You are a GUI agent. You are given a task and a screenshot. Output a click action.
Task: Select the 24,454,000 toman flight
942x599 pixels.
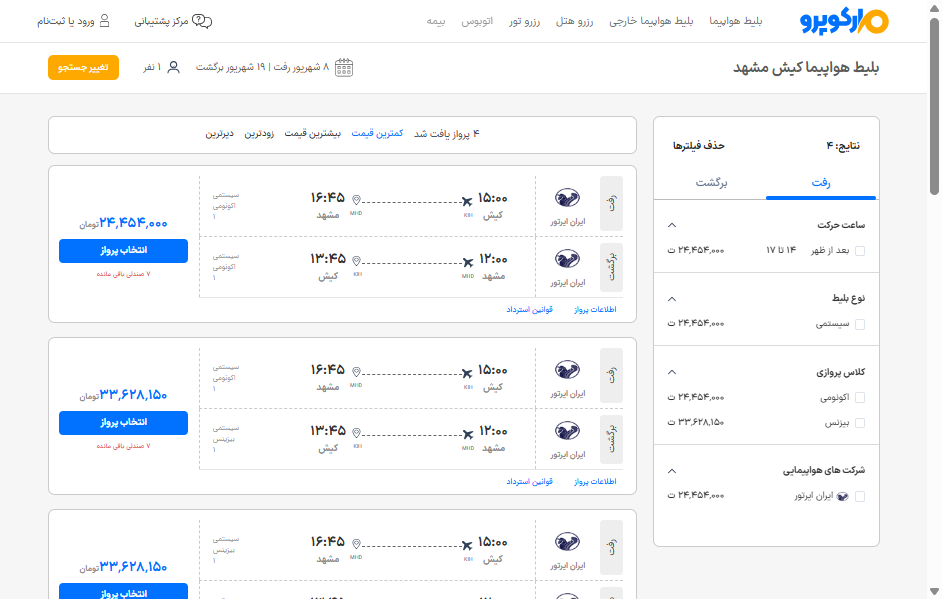tap(124, 251)
